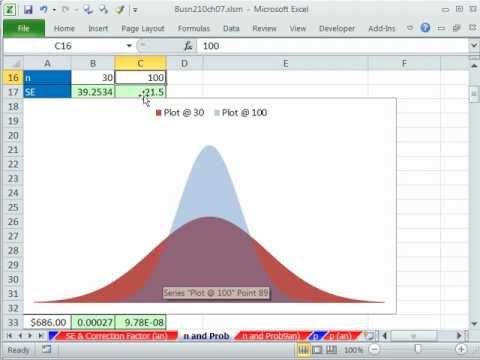Click previous-sheet navigation arrow

click(20, 336)
